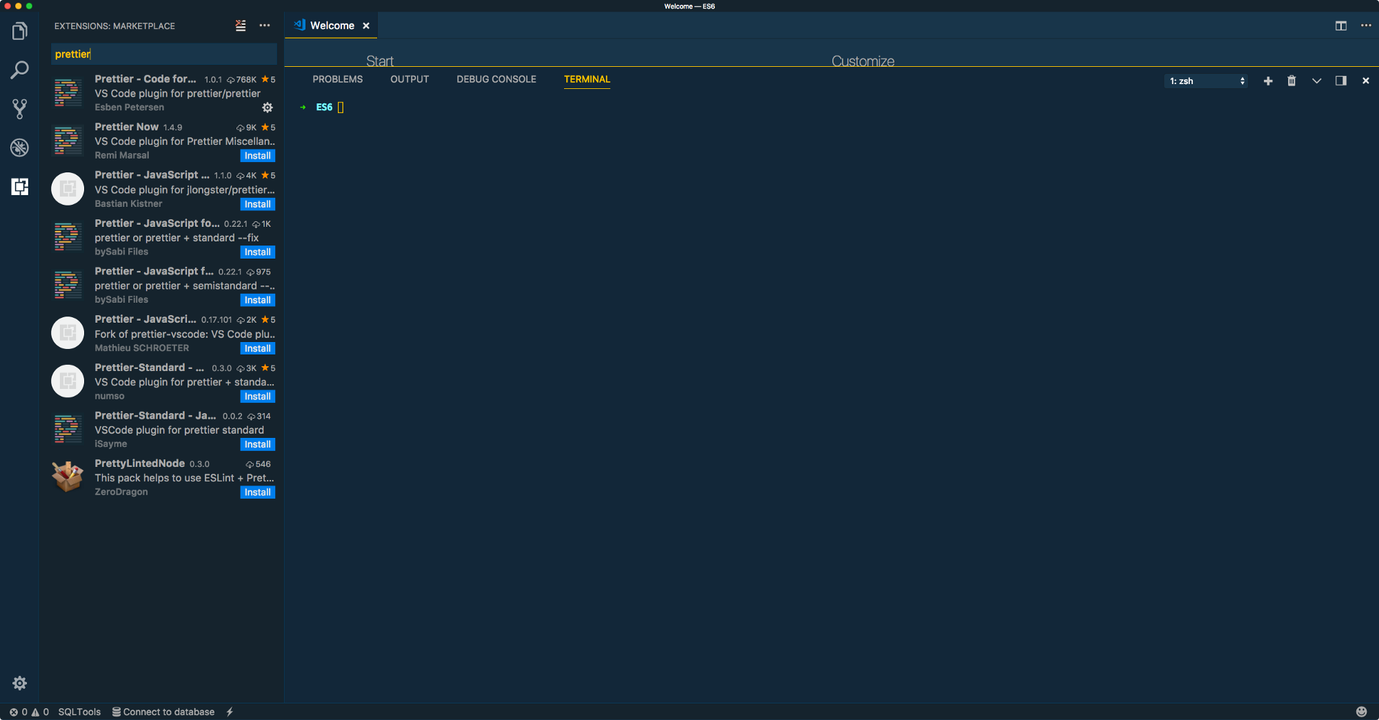Kill the terminal with trash icon
The image size is (1379, 720).
pos(1292,81)
